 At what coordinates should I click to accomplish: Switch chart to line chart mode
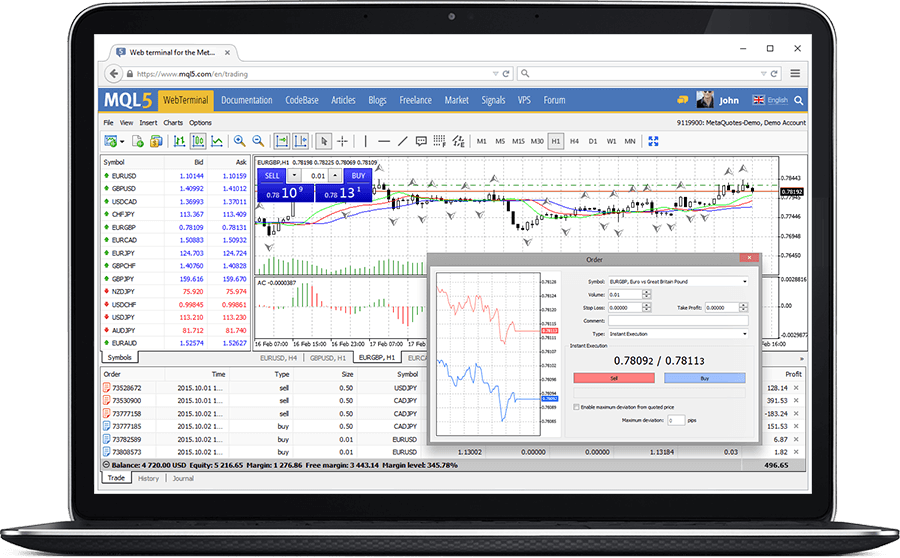click(217, 141)
